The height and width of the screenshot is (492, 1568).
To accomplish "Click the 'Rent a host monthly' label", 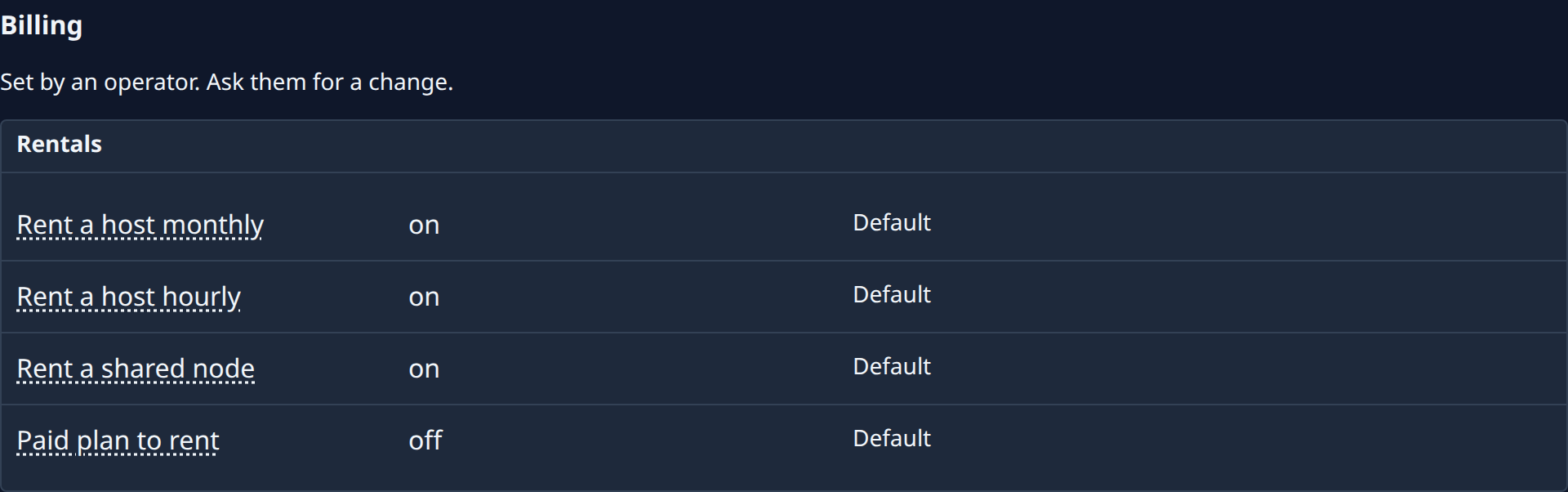I will 140,225.
